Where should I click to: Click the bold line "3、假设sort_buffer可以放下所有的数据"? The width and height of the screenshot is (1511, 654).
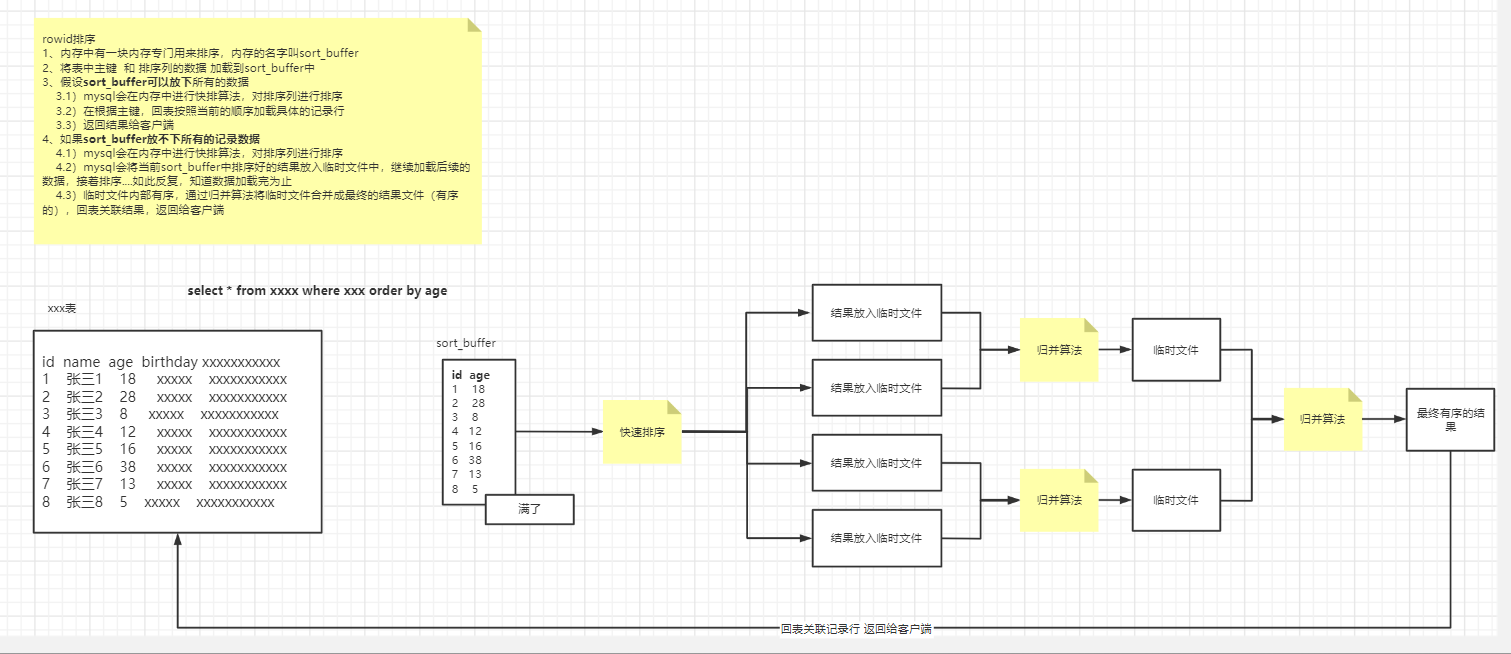point(146,82)
